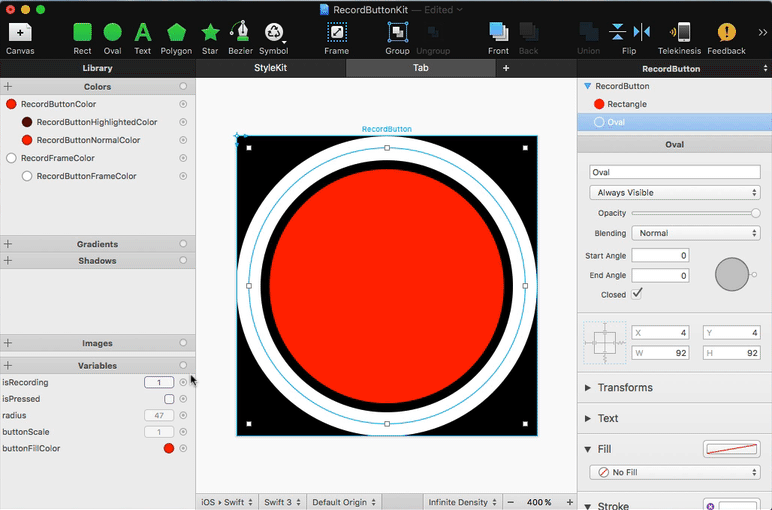
Task: Zoom out with minus button
Action: [x=511, y=502]
